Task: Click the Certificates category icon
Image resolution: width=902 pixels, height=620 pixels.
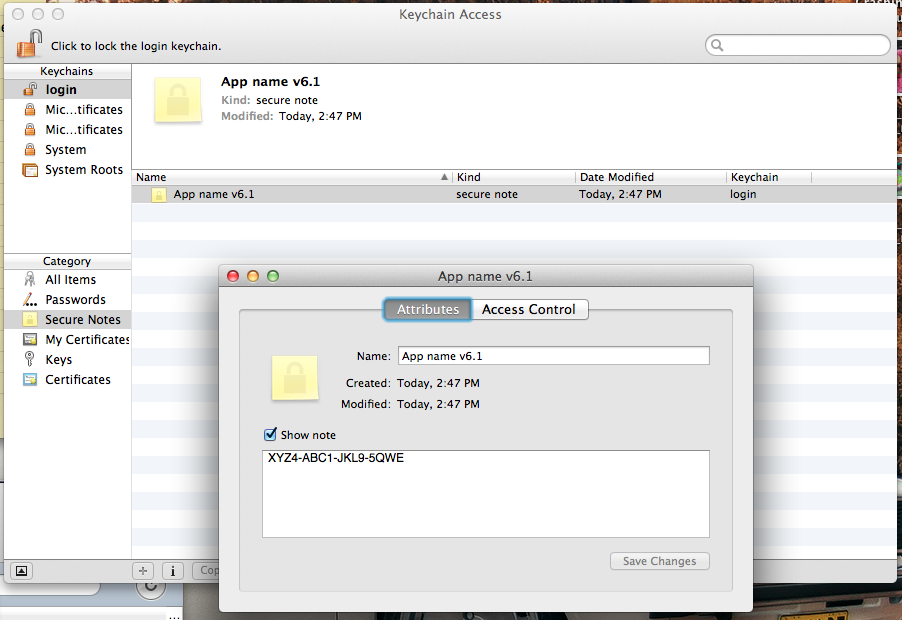Action: pyautogui.click(x=30, y=380)
